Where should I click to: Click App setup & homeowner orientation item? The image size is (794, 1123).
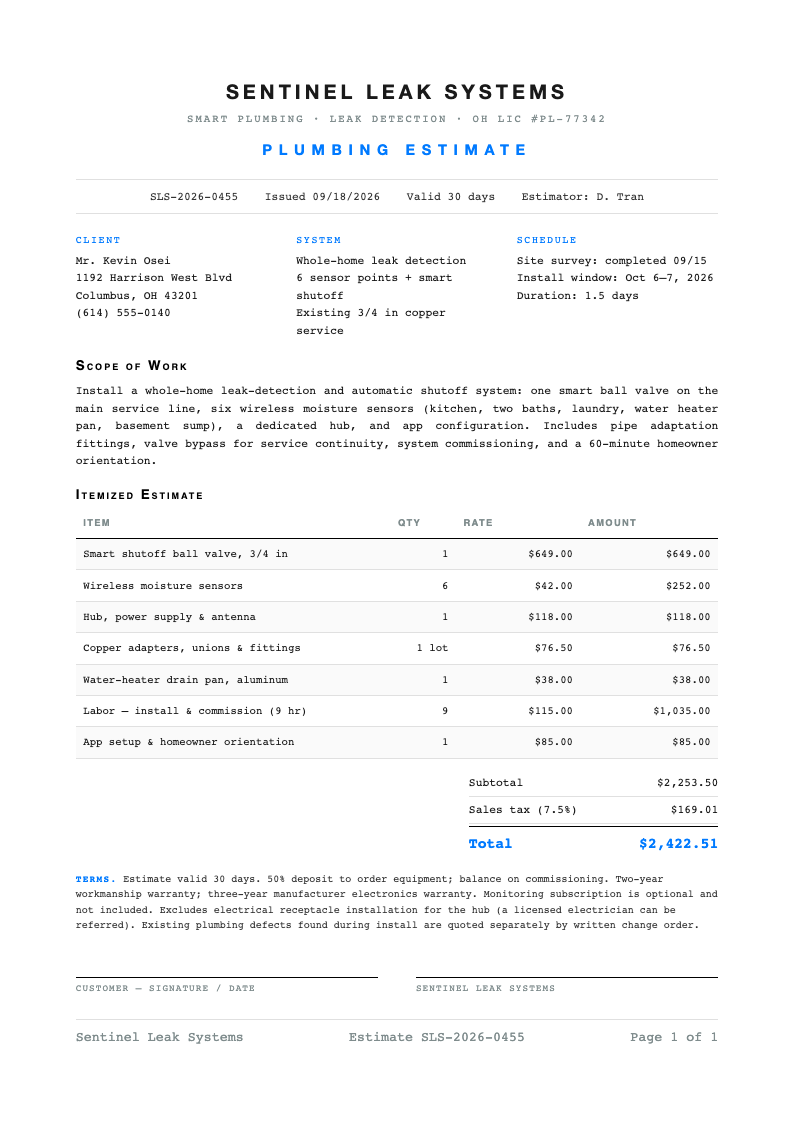pyautogui.click(x=188, y=742)
